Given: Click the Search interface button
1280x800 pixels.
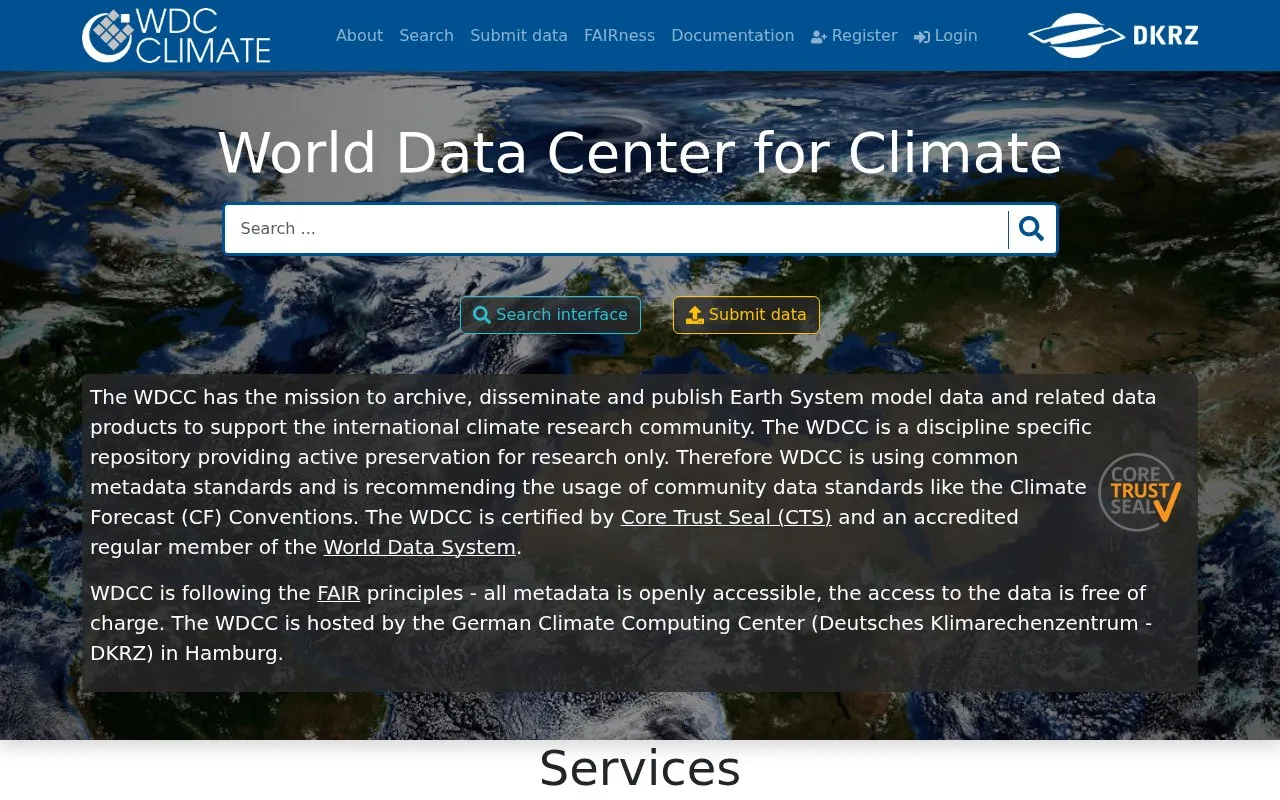Looking at the screenshot, I should tap(550, 315).
